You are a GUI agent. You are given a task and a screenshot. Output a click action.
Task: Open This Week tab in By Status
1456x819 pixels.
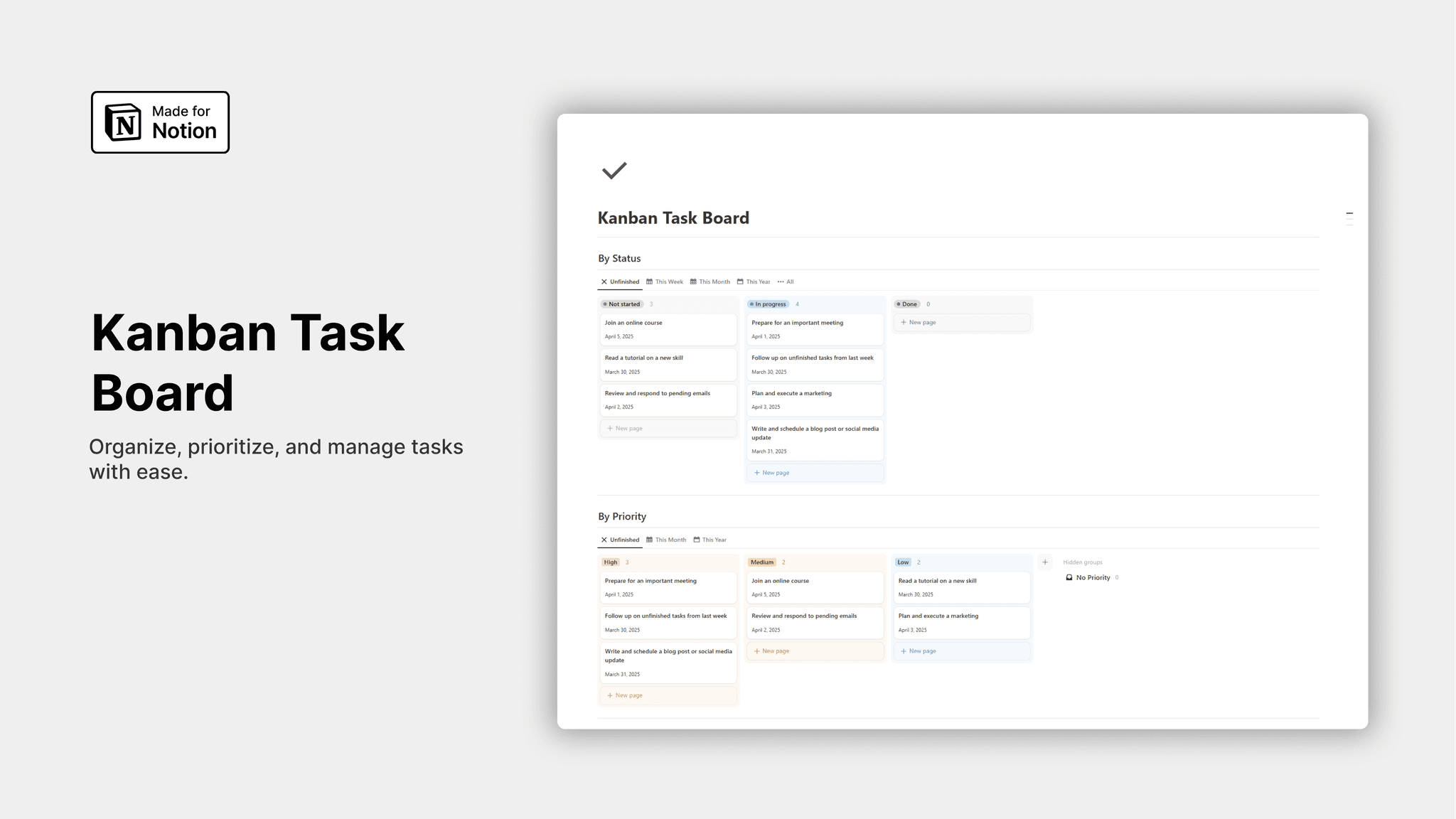[665, 282]
